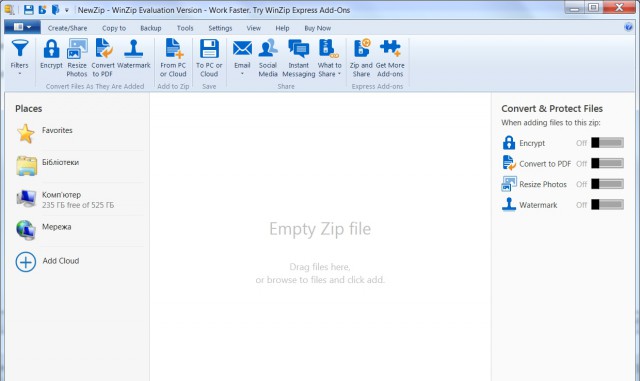This screenshot has height=381, width=640.
Task: Toggle Convert to PDF switch
Action: 607,163
